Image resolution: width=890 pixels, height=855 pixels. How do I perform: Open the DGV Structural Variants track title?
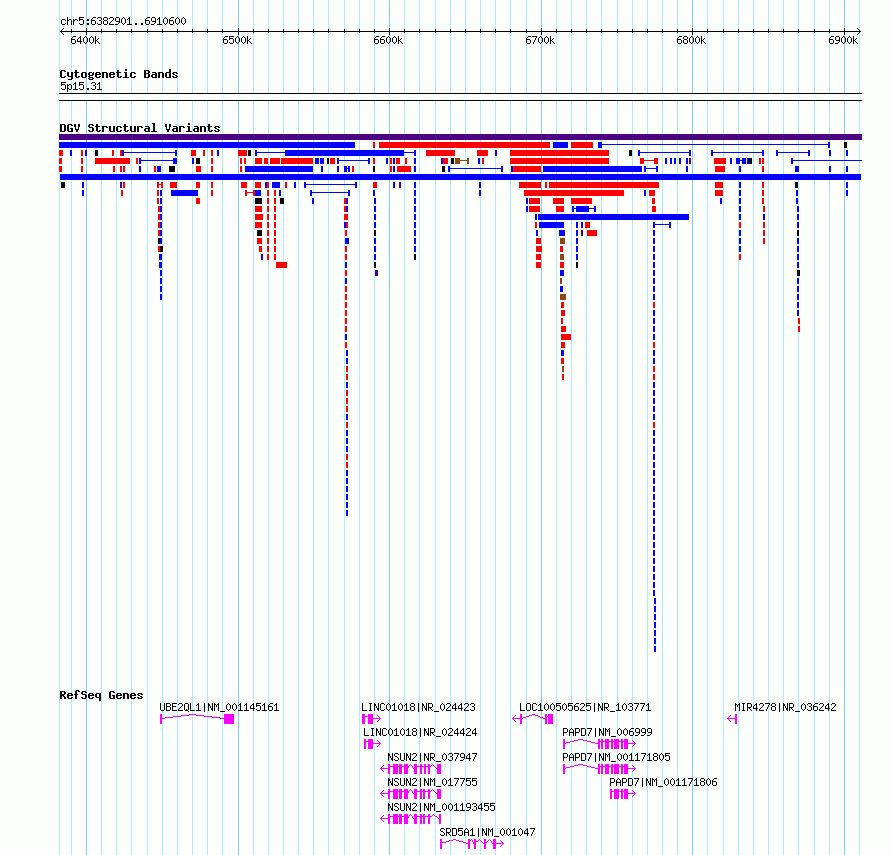pos(140,128)
